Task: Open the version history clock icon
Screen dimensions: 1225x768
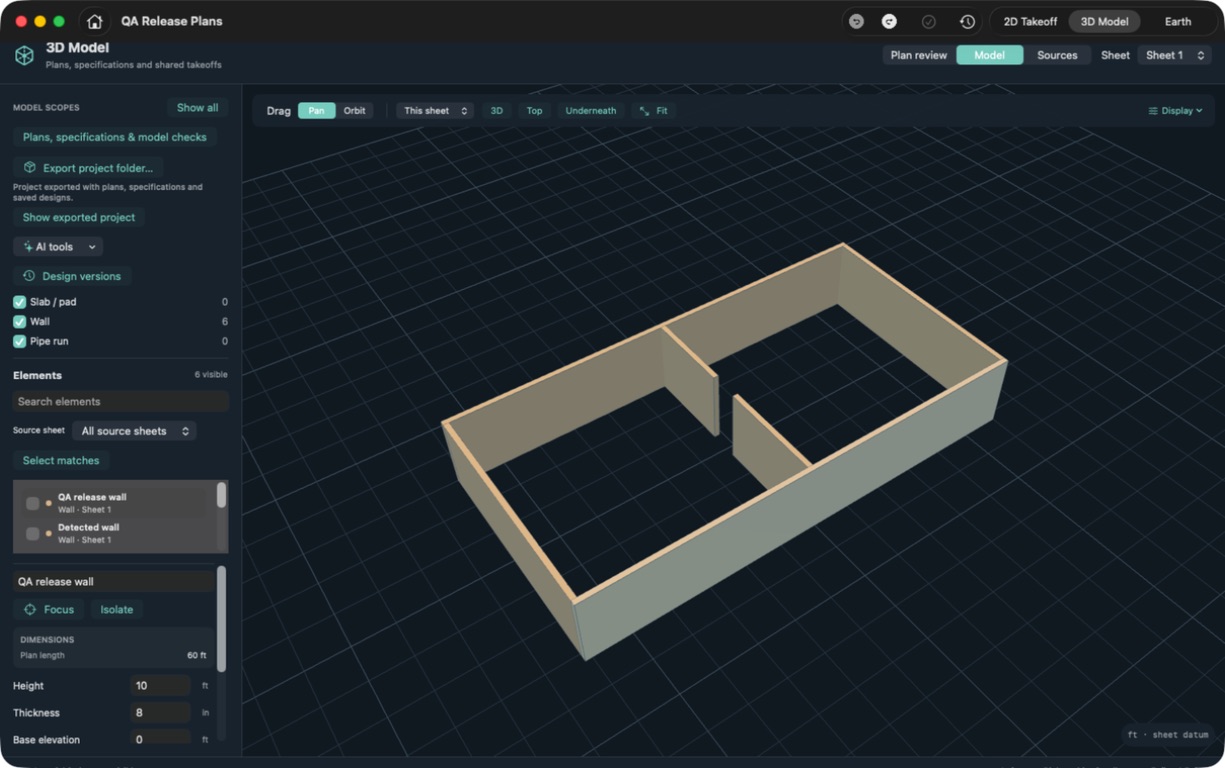Action: point(967,21)
